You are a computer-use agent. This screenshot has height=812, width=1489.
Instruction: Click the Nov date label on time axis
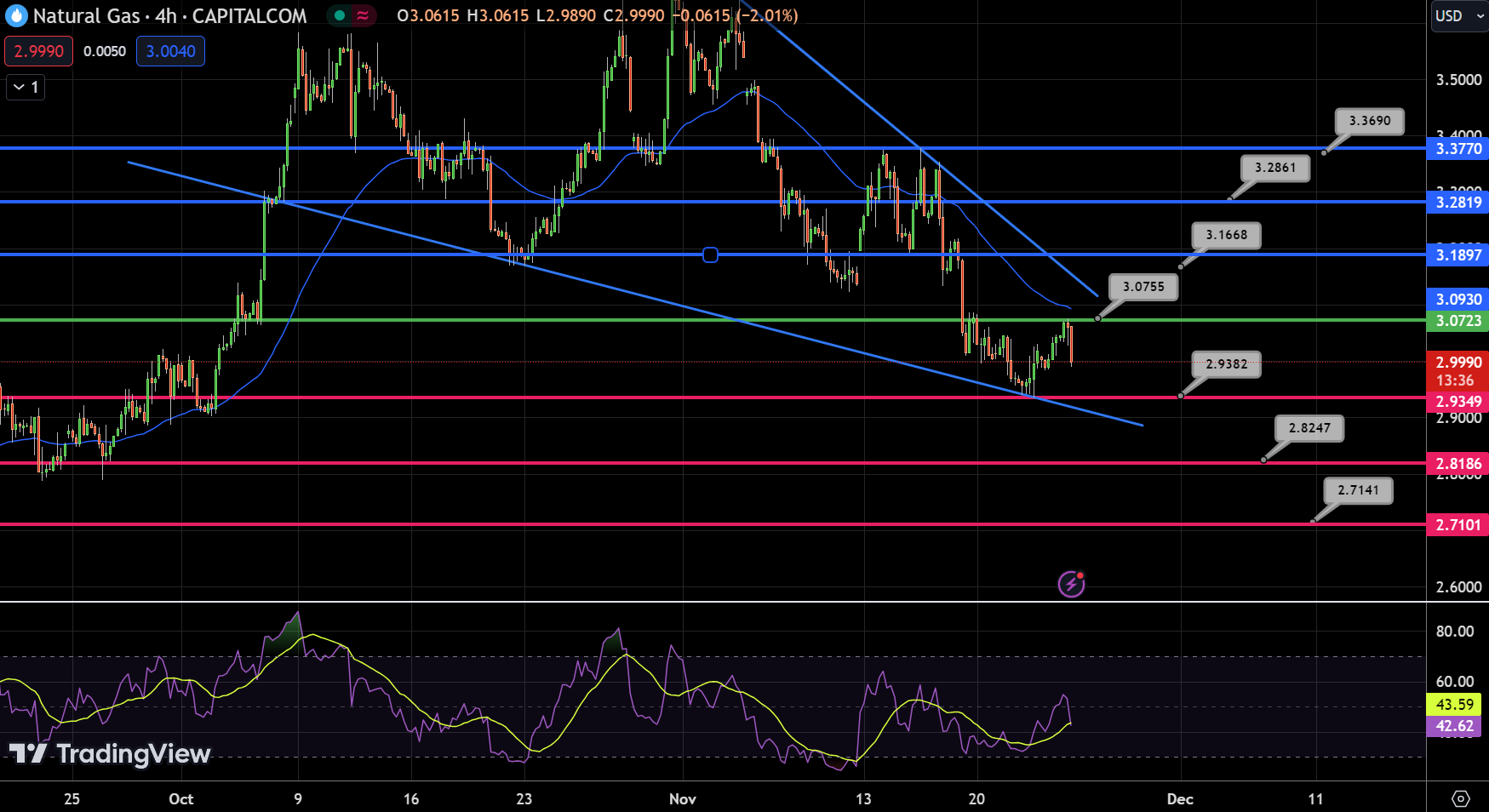coord(683,799)
